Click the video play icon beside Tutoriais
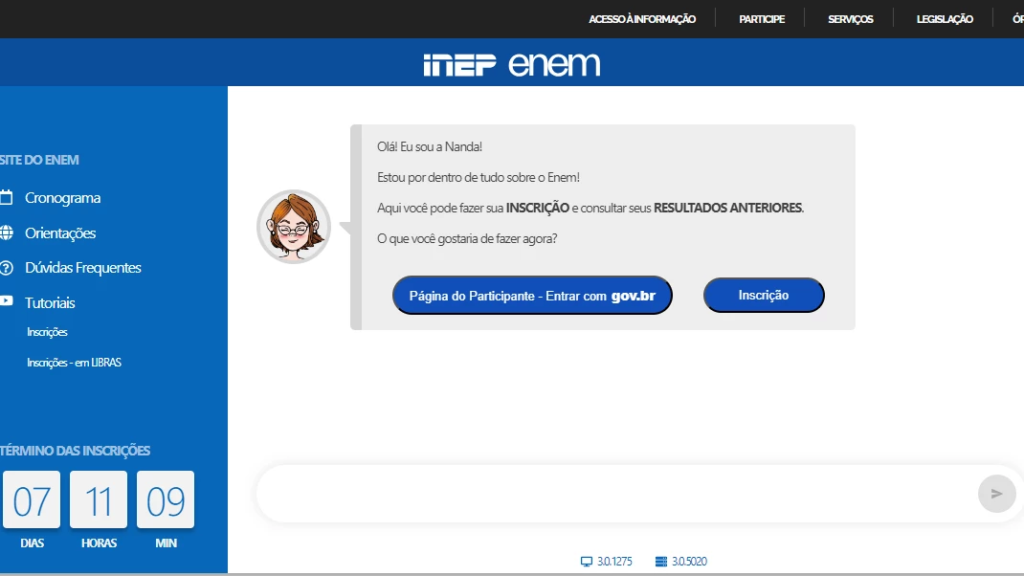The height and width of the screenshot is (576, 1024). (6, 302)
